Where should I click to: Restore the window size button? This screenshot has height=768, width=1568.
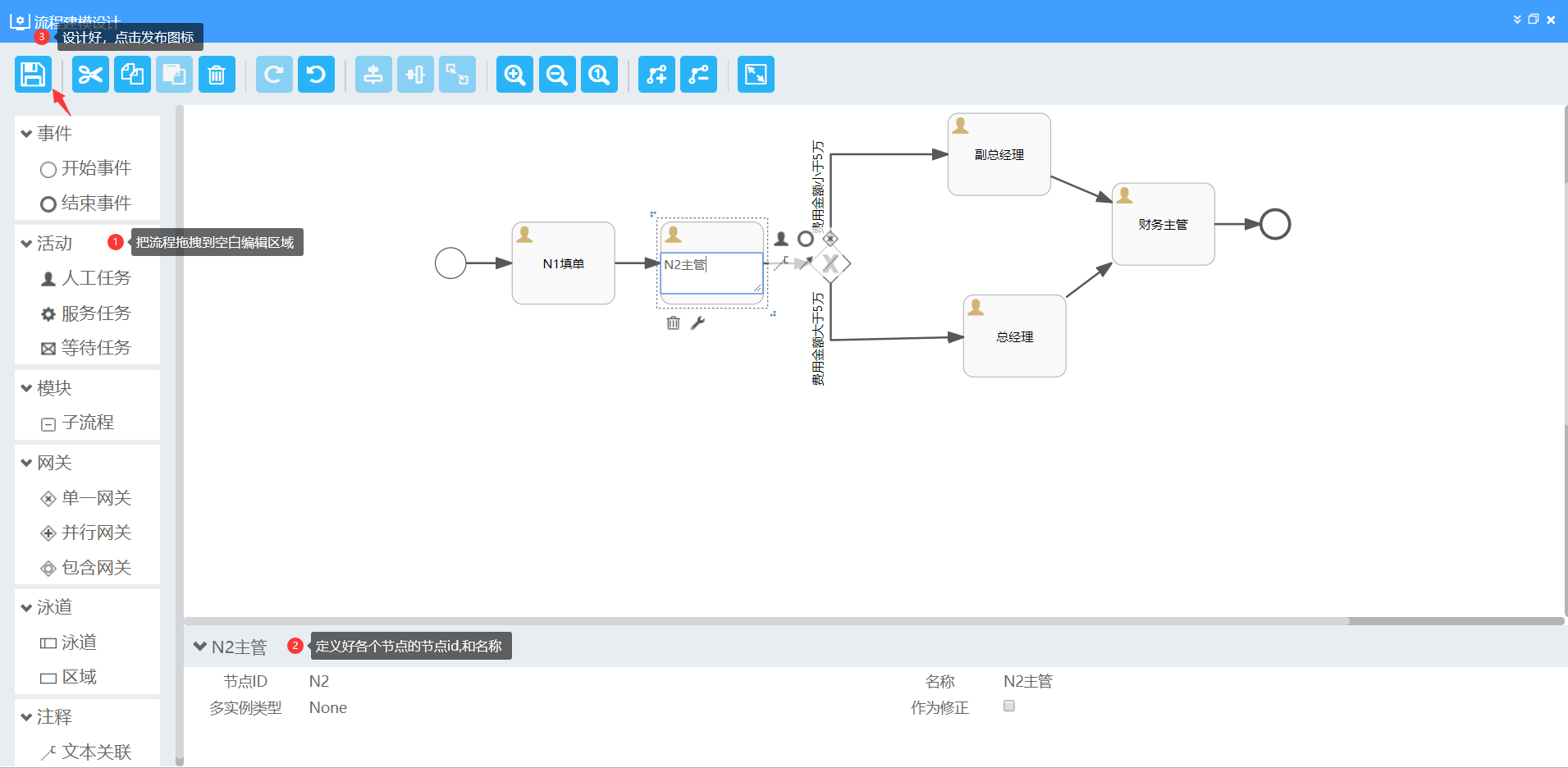1534,20
